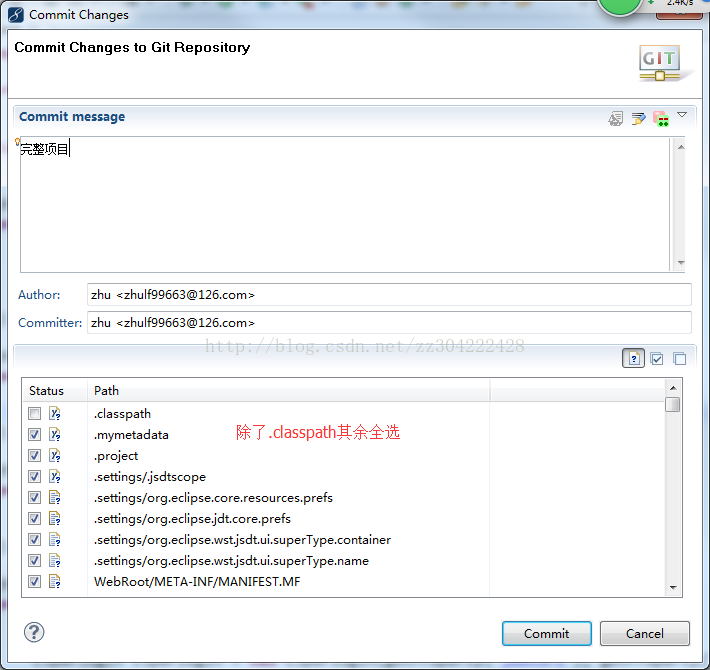Uncheck the WebRoot/META-INF/MANIFEST.MF checkbox
Image resolution: width=710 pixels, height=670 pixels.
[34, 581]
